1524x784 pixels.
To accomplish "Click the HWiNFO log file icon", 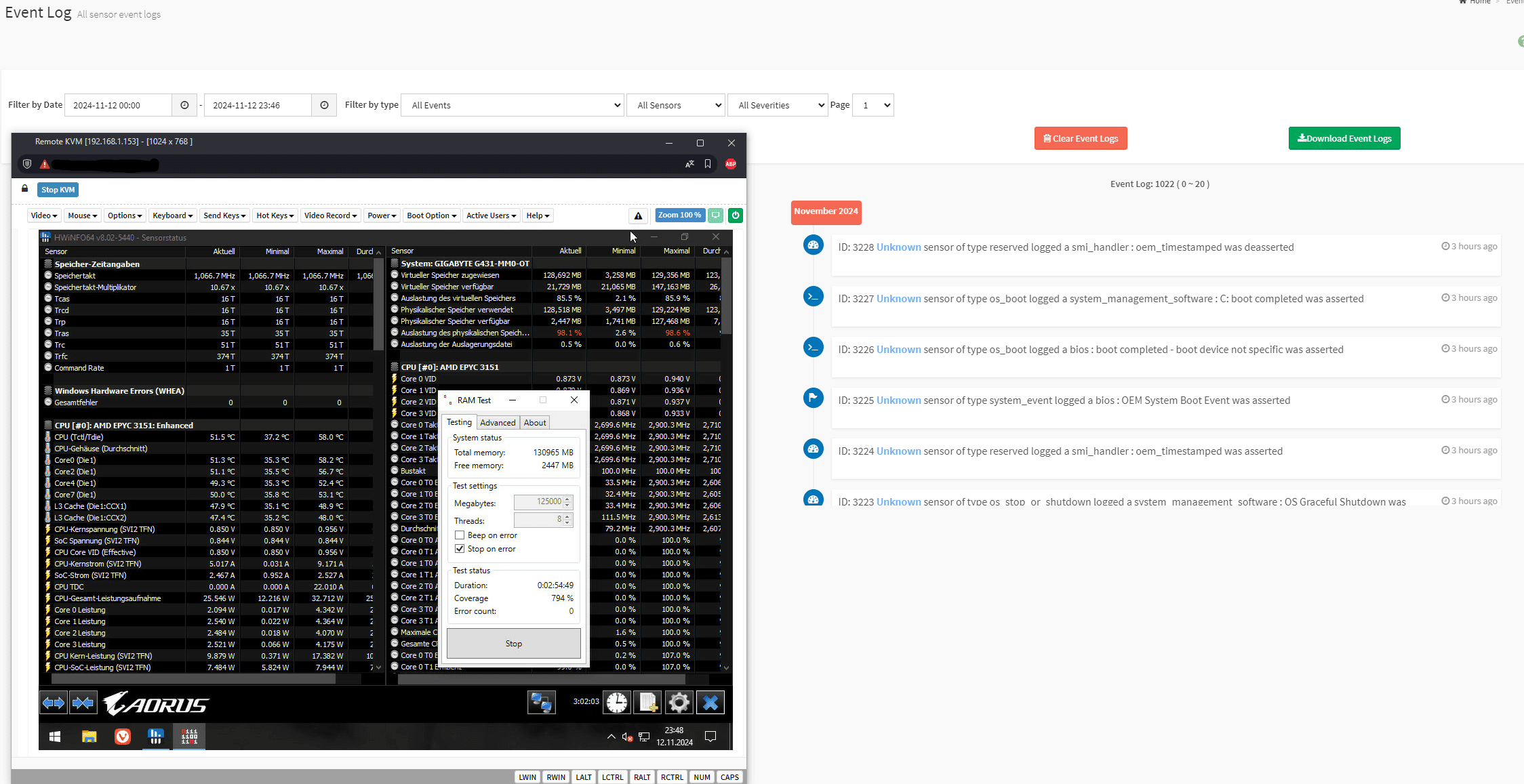I will [x=648, y=703].
